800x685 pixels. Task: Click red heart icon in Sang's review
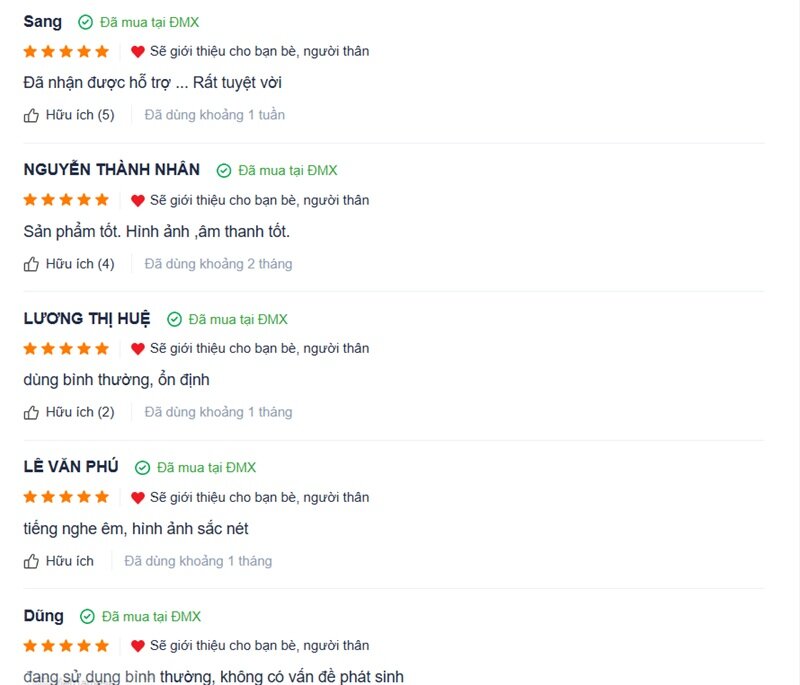coord(138,51)
